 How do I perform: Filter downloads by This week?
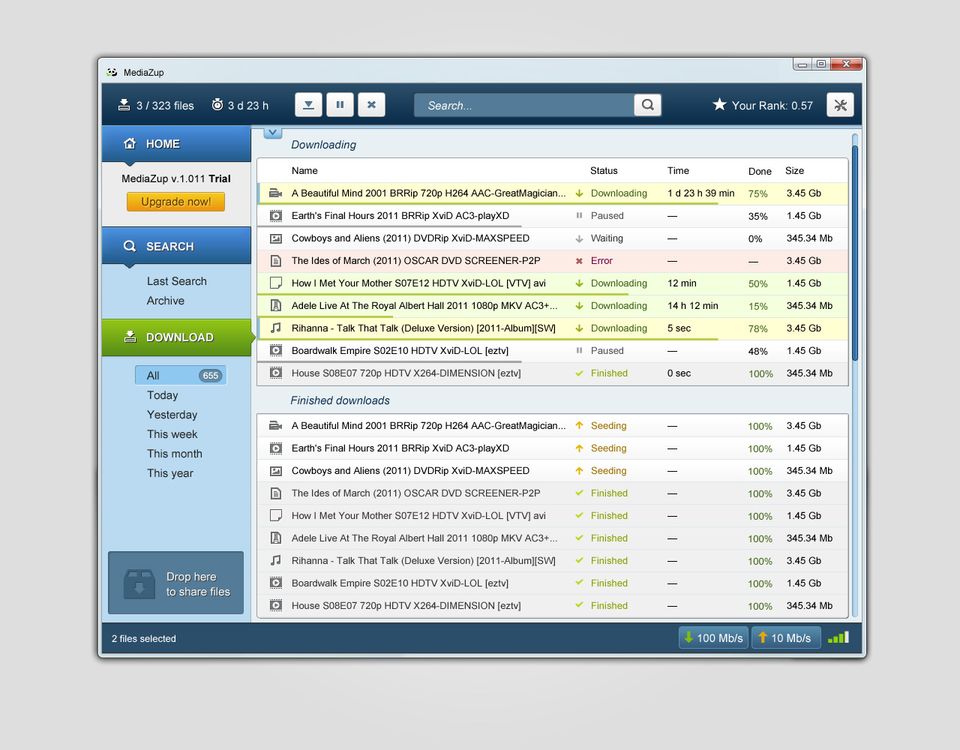tap(172, 434)
